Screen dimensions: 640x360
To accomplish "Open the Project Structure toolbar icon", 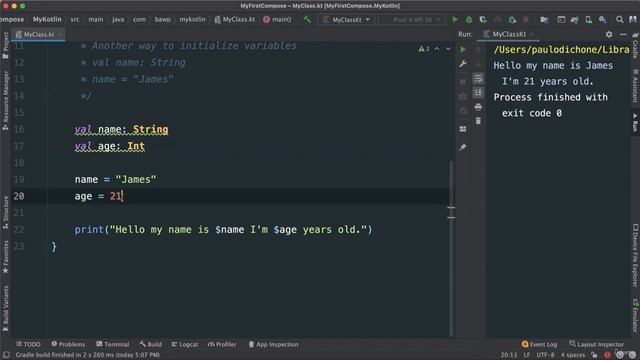I will [544, 19].
